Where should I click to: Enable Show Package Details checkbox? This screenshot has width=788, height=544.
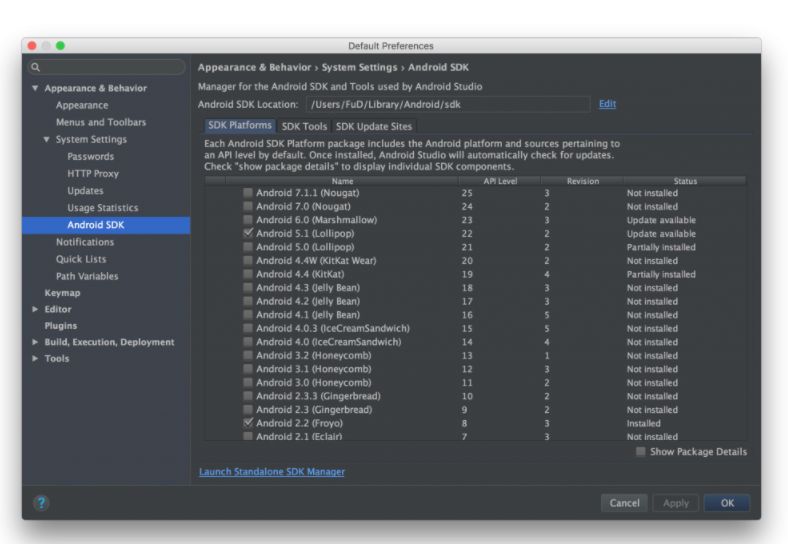point(640,452)
